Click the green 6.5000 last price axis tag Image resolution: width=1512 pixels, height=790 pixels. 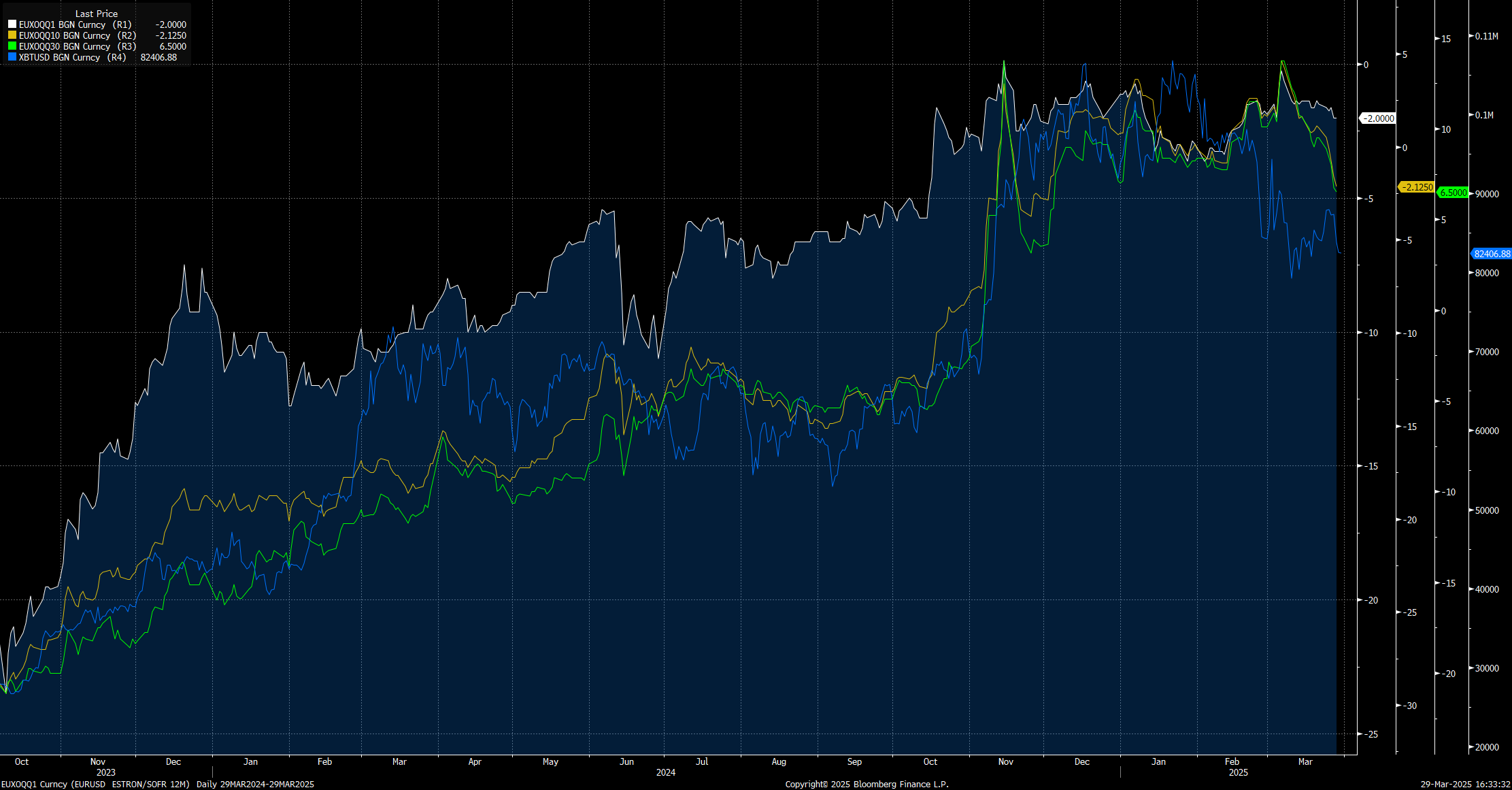pos(1454,193)
